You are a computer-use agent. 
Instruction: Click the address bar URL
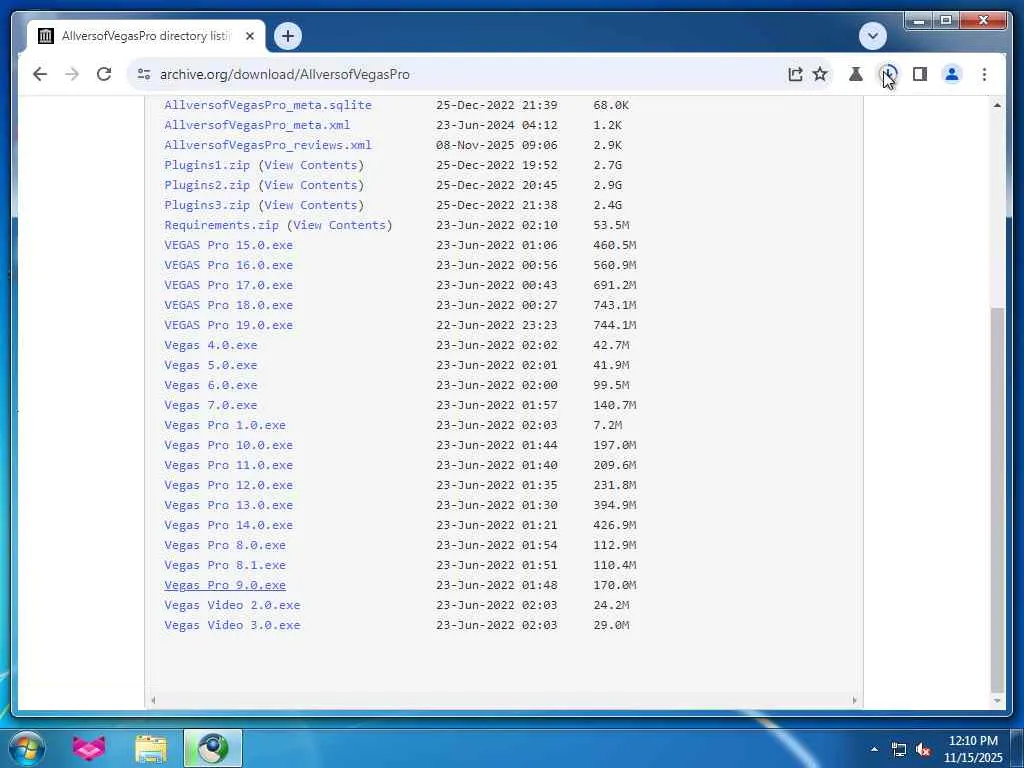pos(285,74)
